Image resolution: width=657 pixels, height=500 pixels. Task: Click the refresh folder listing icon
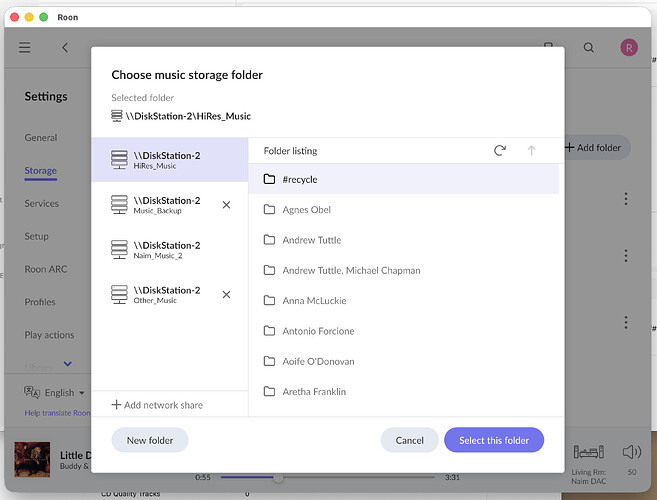[500, 151]
